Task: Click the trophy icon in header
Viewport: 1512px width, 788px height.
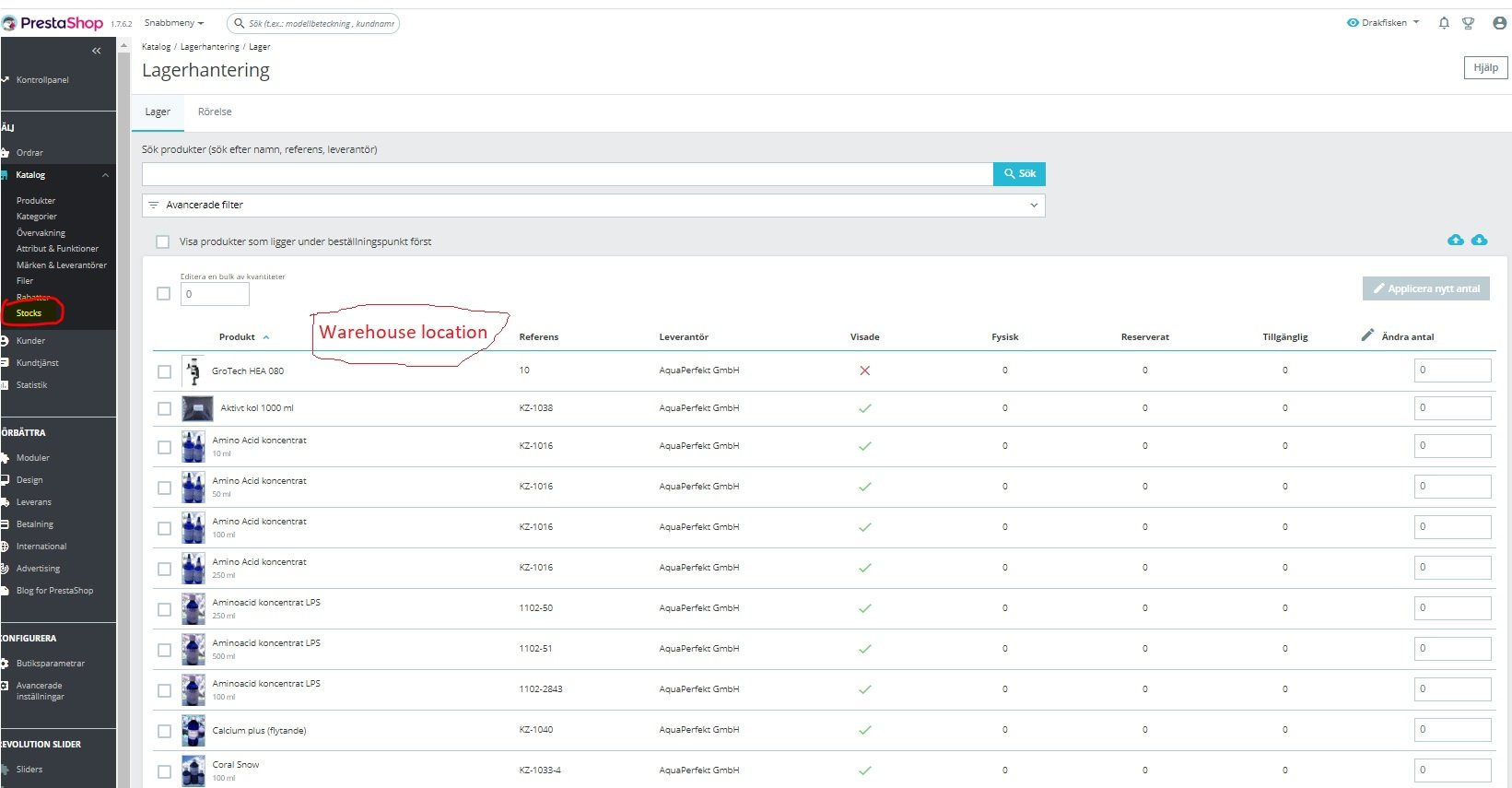Action: pyautogui.click(x=1469, y=23)
